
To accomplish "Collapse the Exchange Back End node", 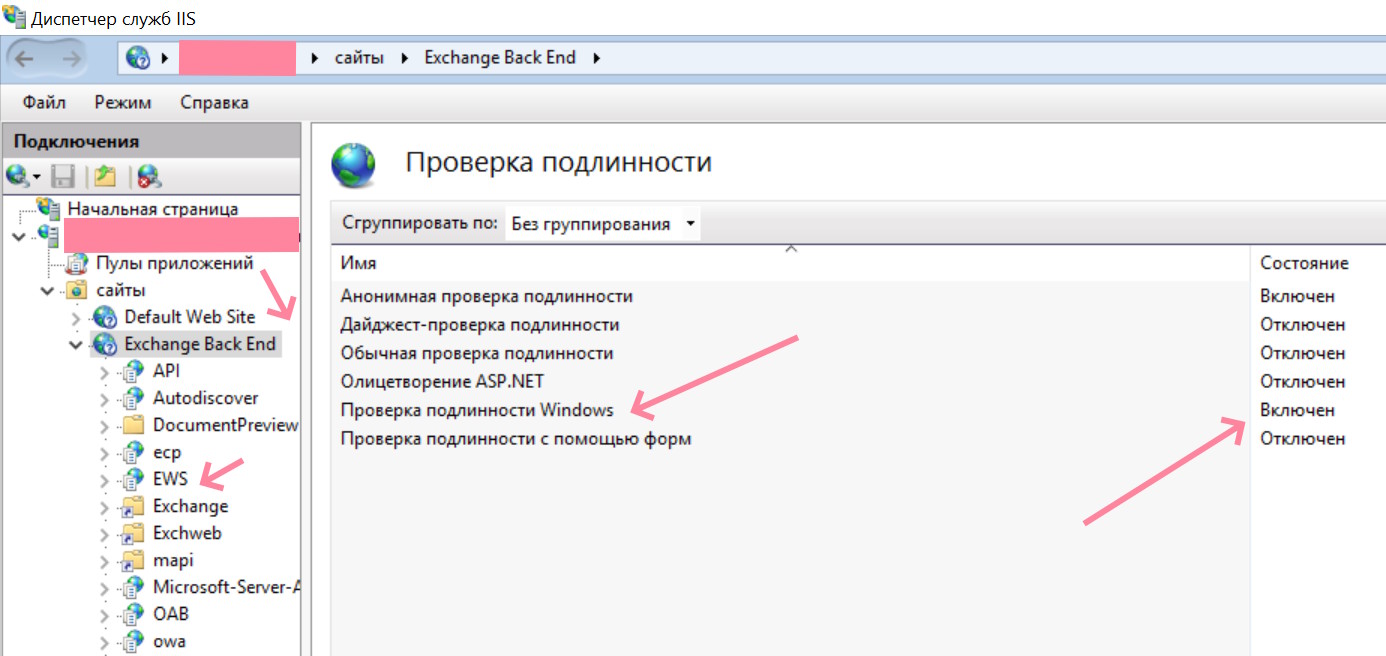I will tap(76, 345).
